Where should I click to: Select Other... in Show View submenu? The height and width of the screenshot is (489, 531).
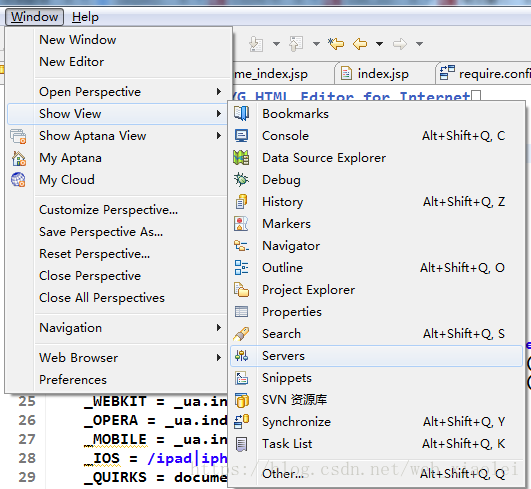[376, 474]
